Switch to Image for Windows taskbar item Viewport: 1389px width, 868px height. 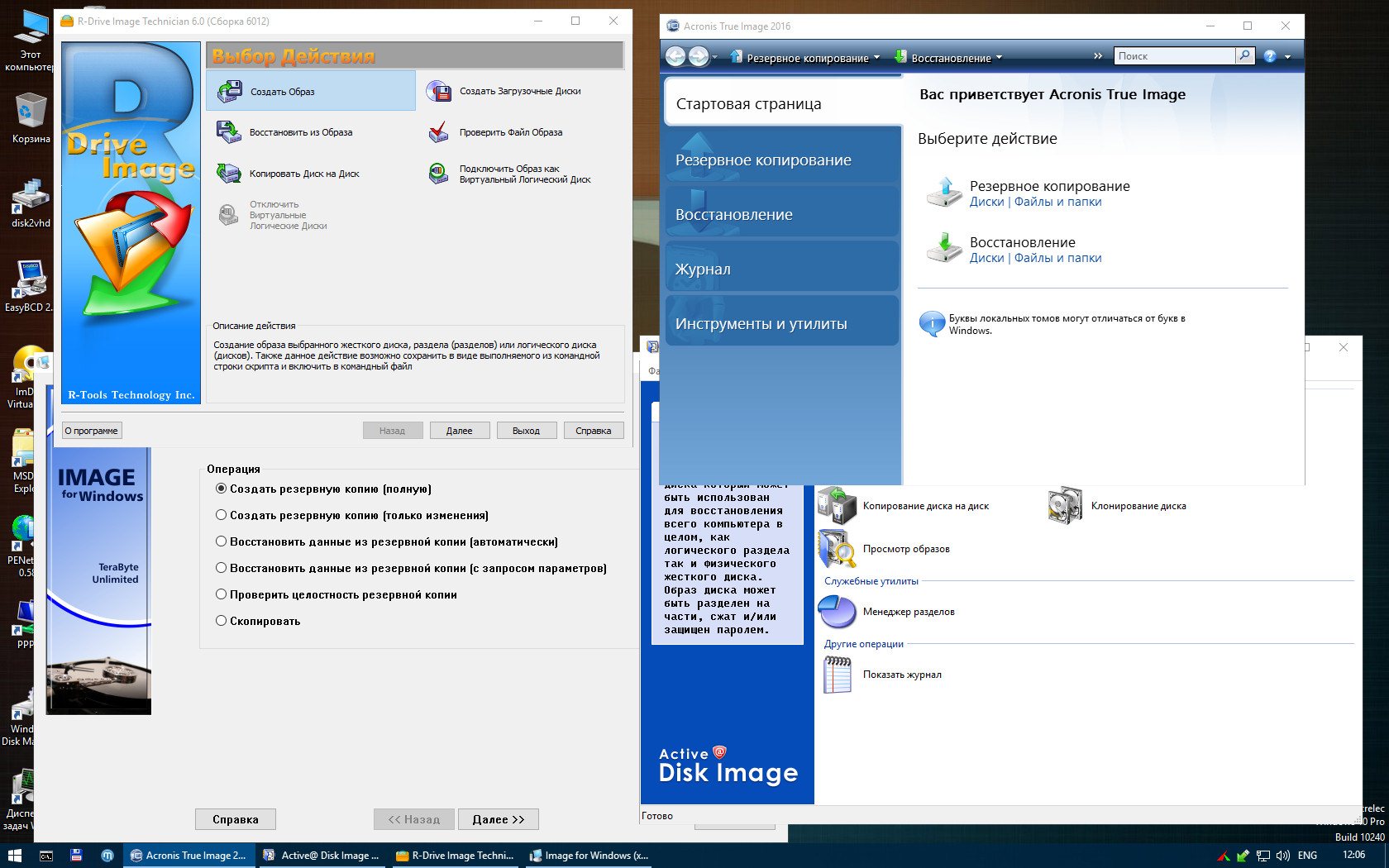click(x=588, y=856)
